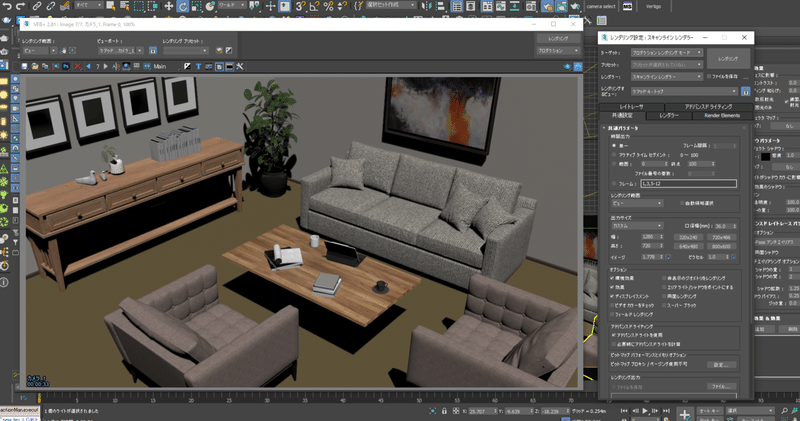Click Setup button for bitmap proxies
Viewport: 800px width, 421px height.
(x=721, y=365)
